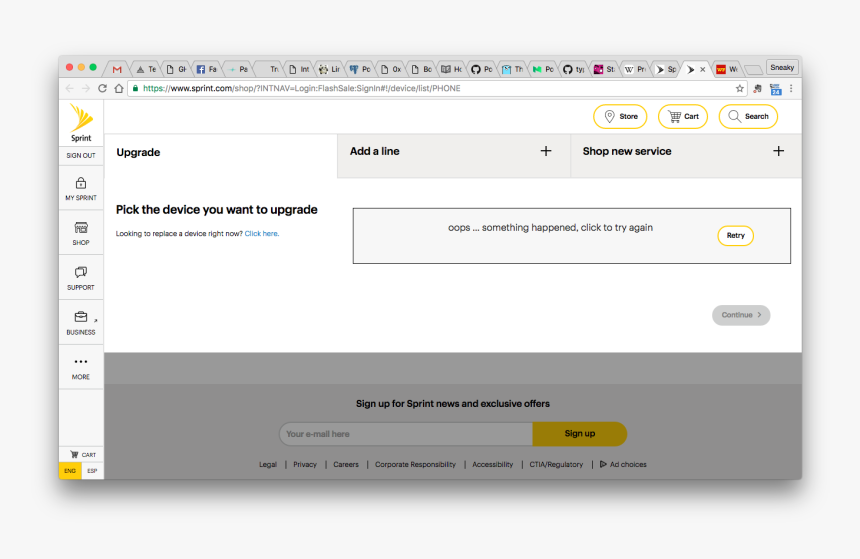Switch language to ESP
The width and height of the screenshot is (860, 559).
tap(92, 471)
